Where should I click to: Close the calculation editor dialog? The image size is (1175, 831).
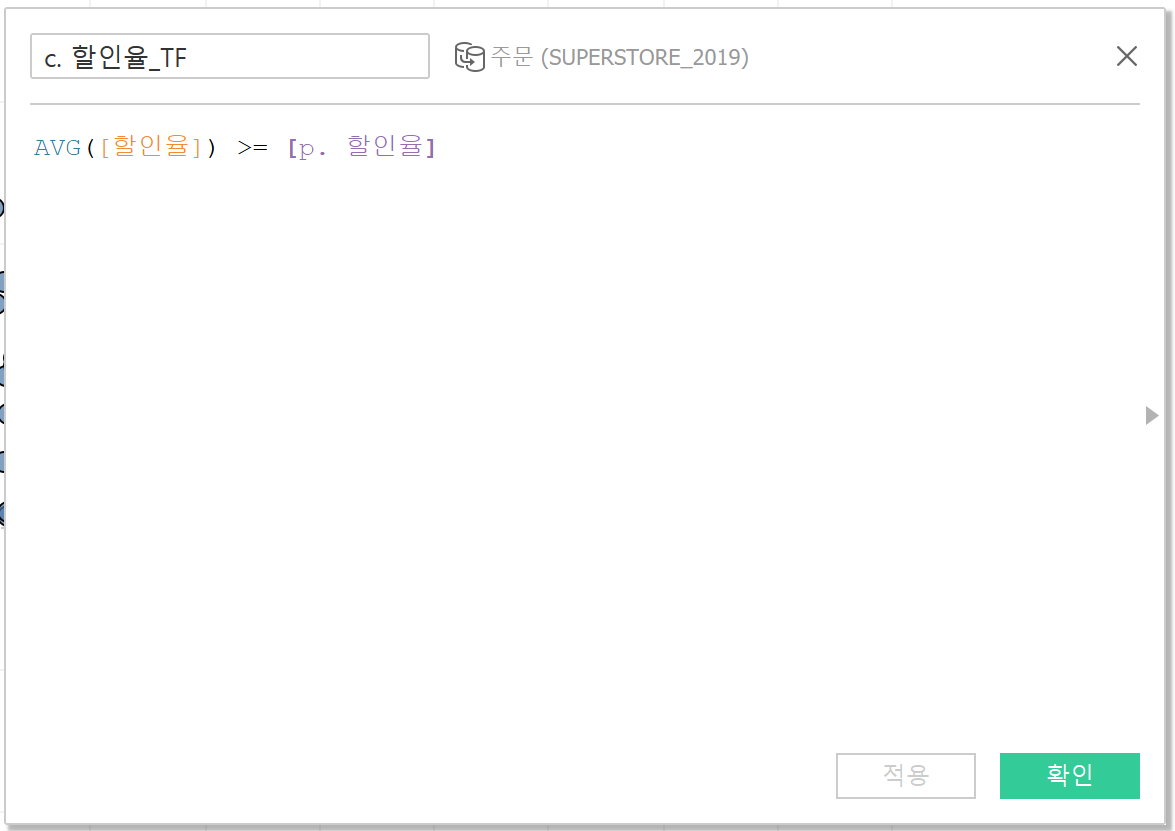[1126, 56]
